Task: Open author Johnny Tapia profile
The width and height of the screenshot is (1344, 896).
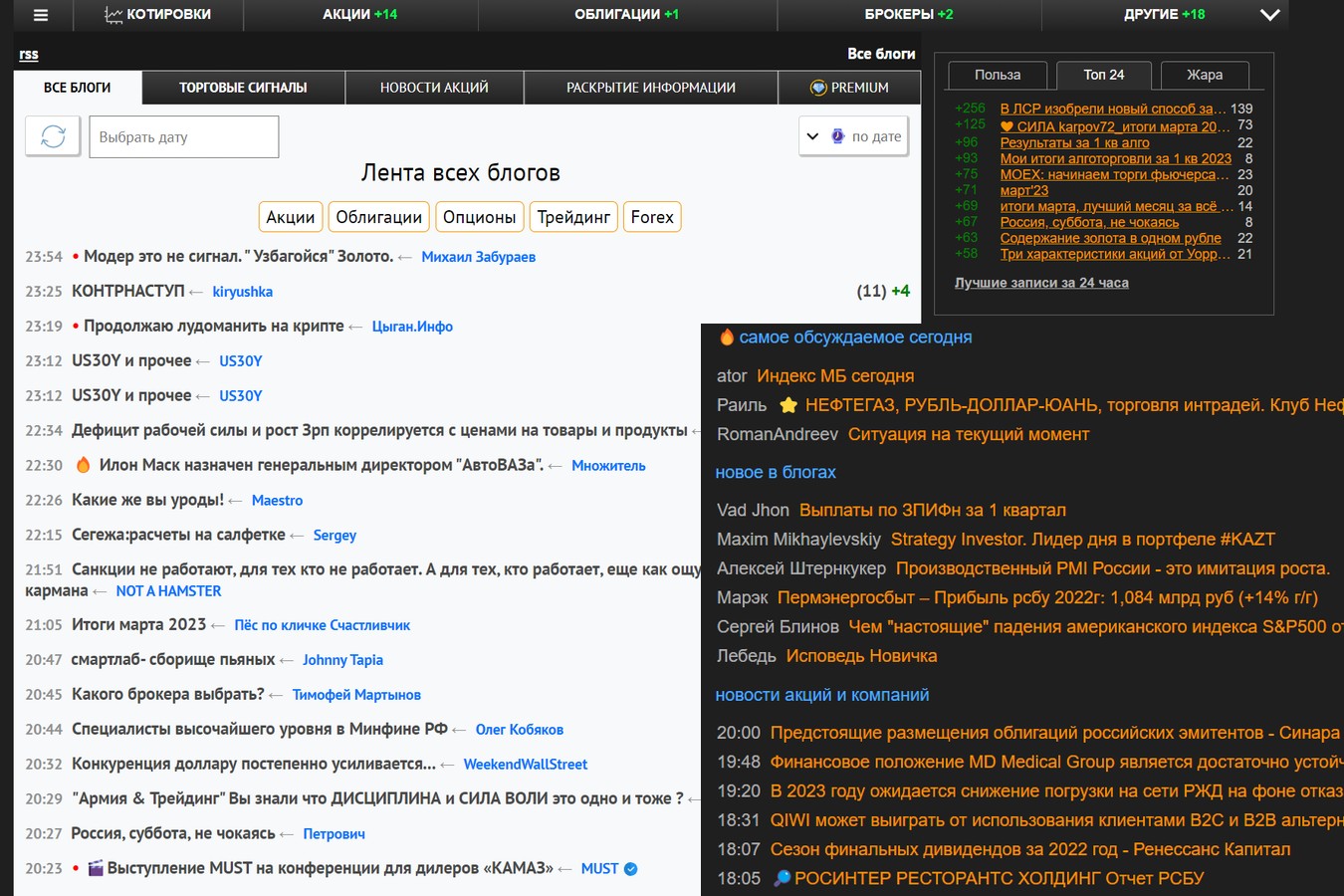Action: (342, 660)
